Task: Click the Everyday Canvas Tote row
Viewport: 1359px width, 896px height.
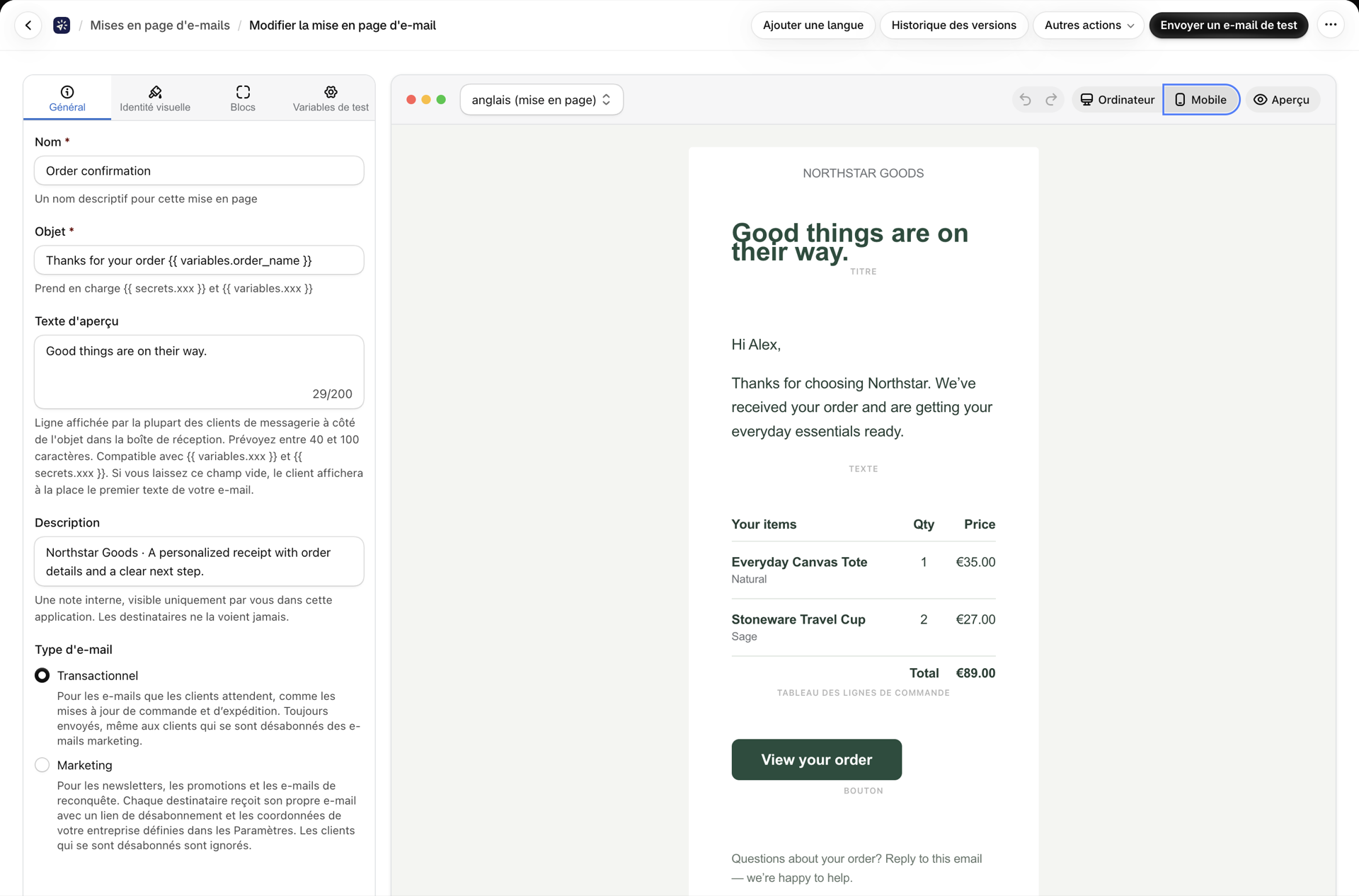Action: [864, 570]
